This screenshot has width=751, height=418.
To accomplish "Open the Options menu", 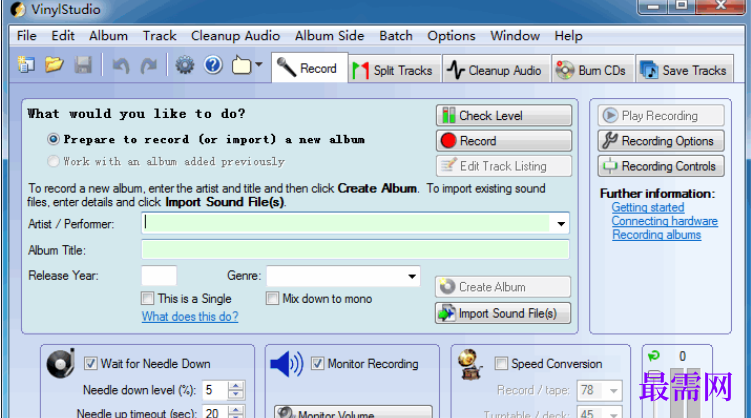I will 451,36.
